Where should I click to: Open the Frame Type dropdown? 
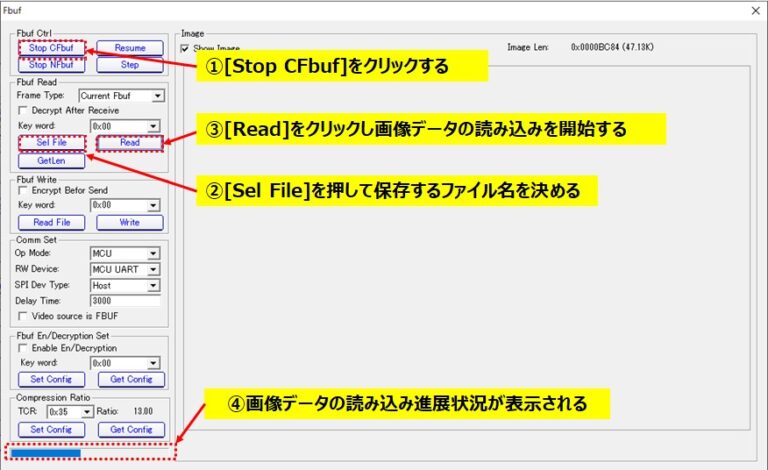click(157, 96)
